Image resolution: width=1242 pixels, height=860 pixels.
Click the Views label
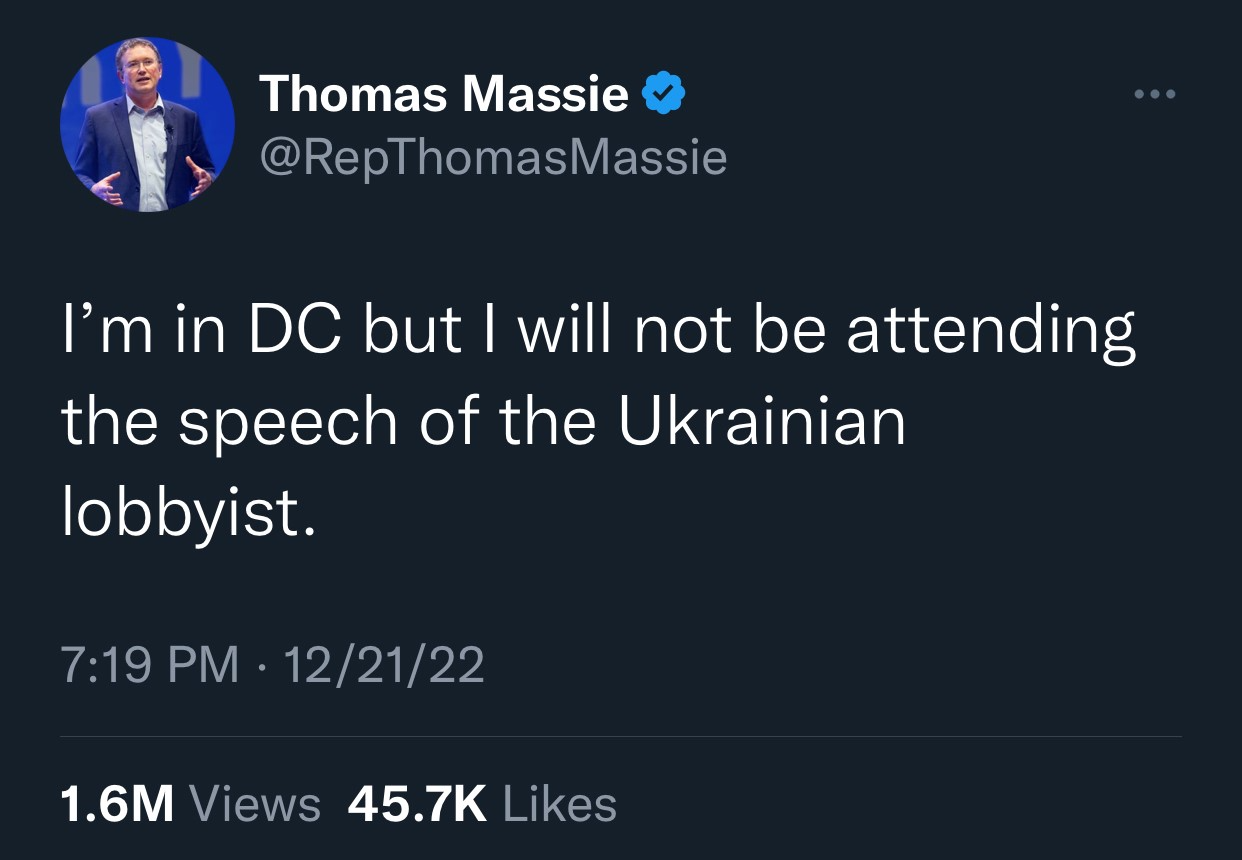[x=254, y=804]
